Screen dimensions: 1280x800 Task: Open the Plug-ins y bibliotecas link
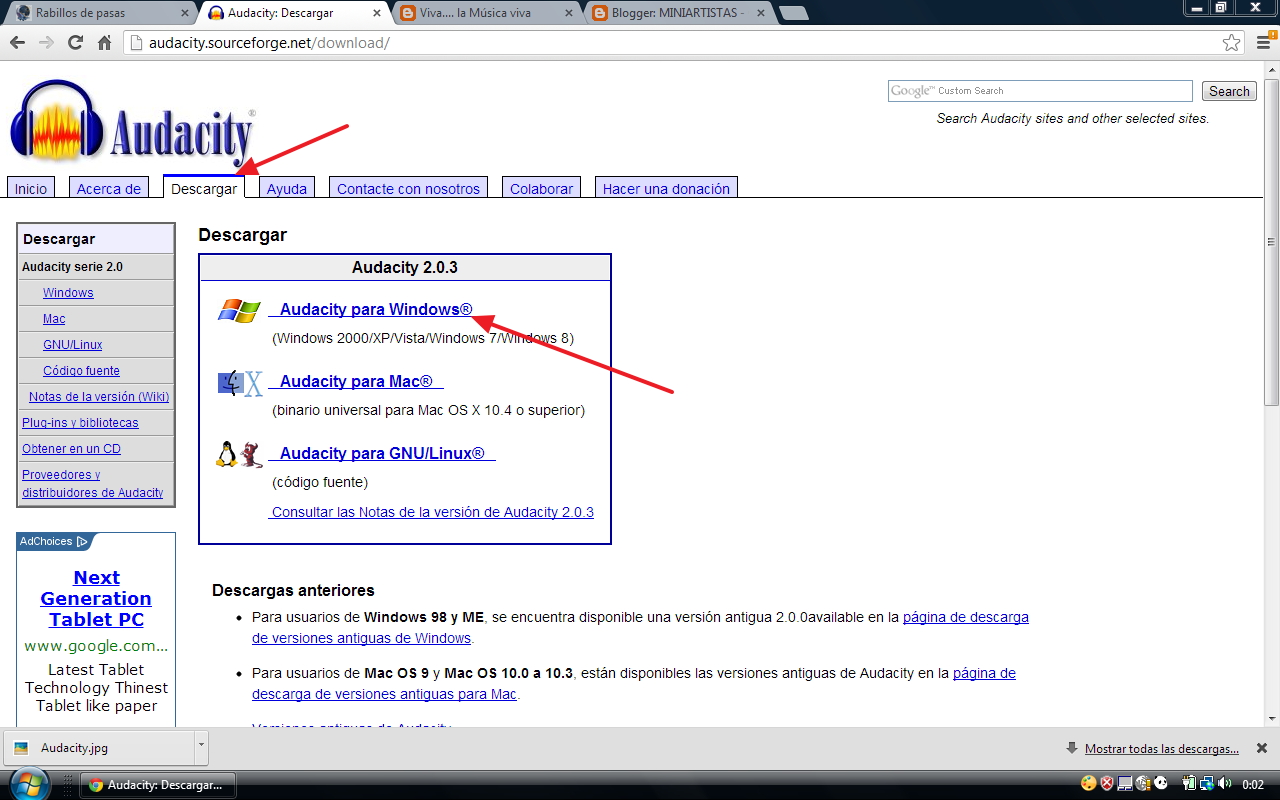pos(80,423)
